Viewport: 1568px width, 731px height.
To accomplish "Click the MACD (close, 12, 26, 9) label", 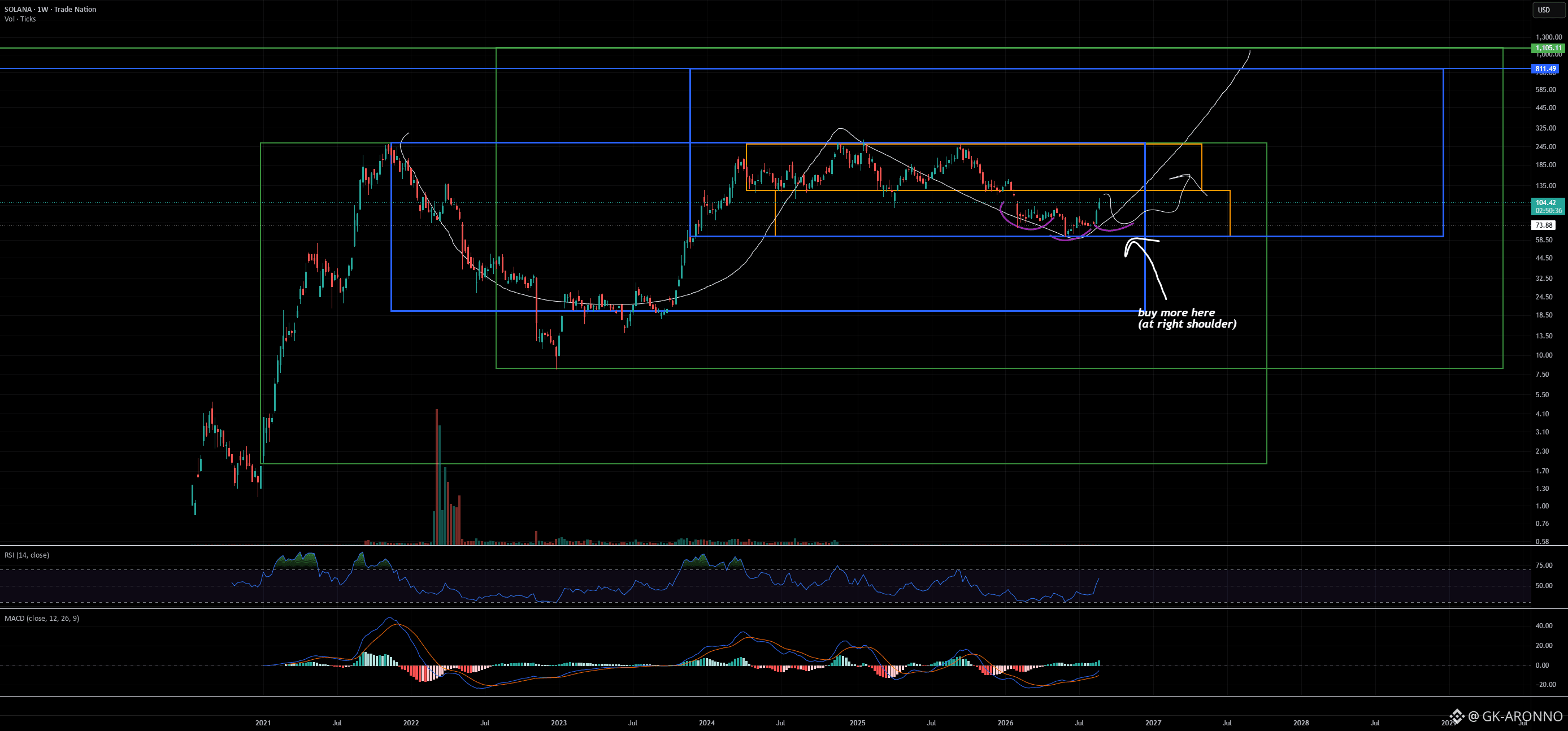I will pyautogui.click(x=41, y=619).
